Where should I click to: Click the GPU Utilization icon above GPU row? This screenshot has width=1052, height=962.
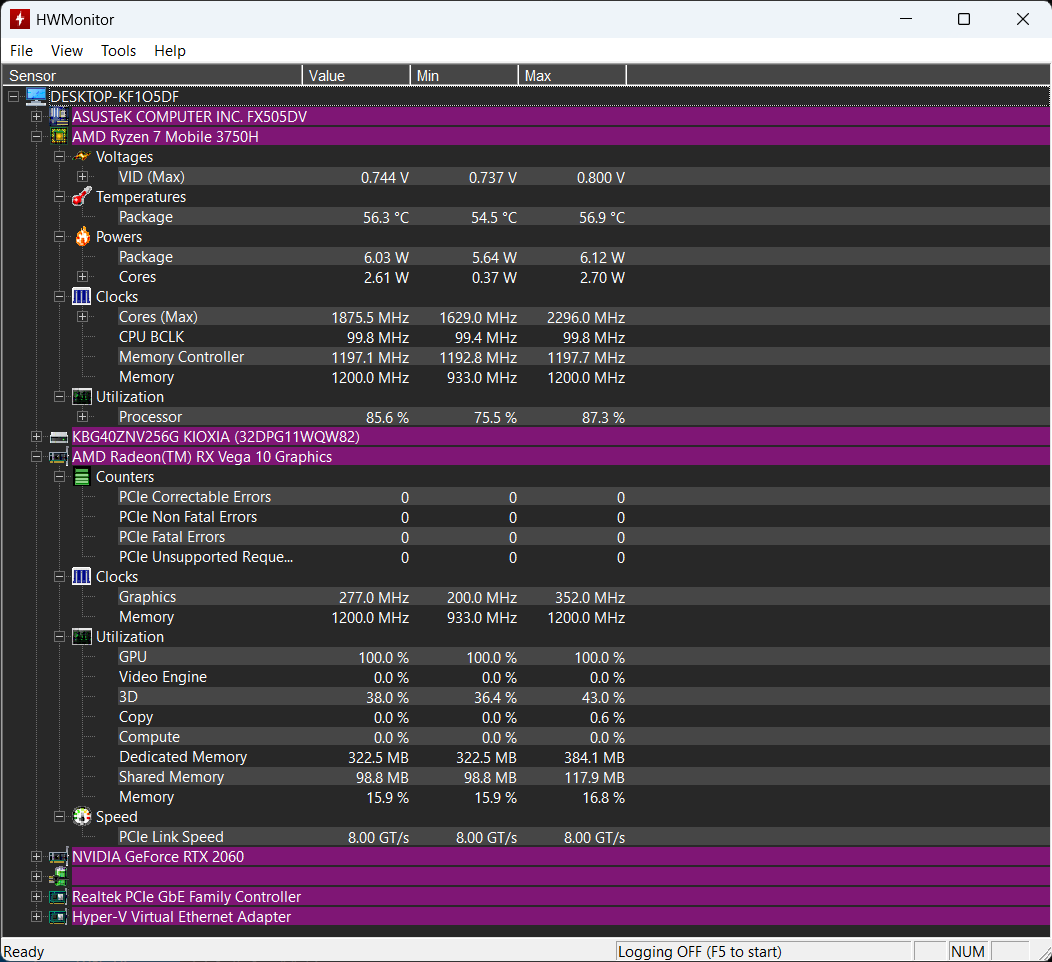click(81, 637)
